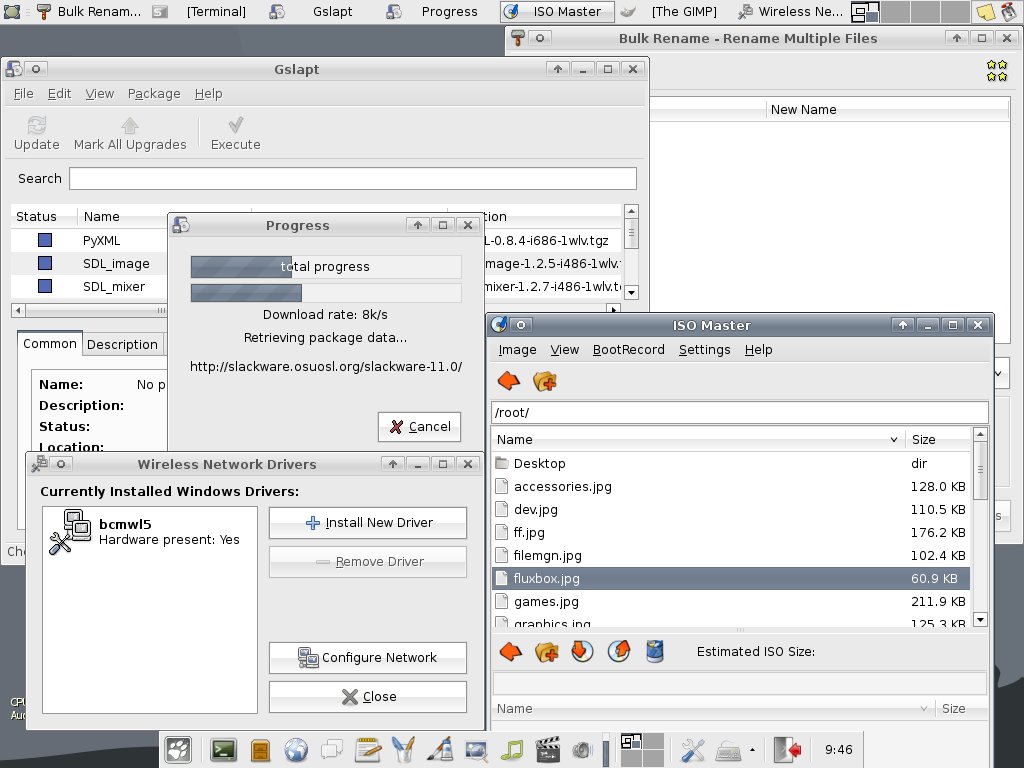Click Mark All Upgrades in Gslapt

click(x=130, y=134)
